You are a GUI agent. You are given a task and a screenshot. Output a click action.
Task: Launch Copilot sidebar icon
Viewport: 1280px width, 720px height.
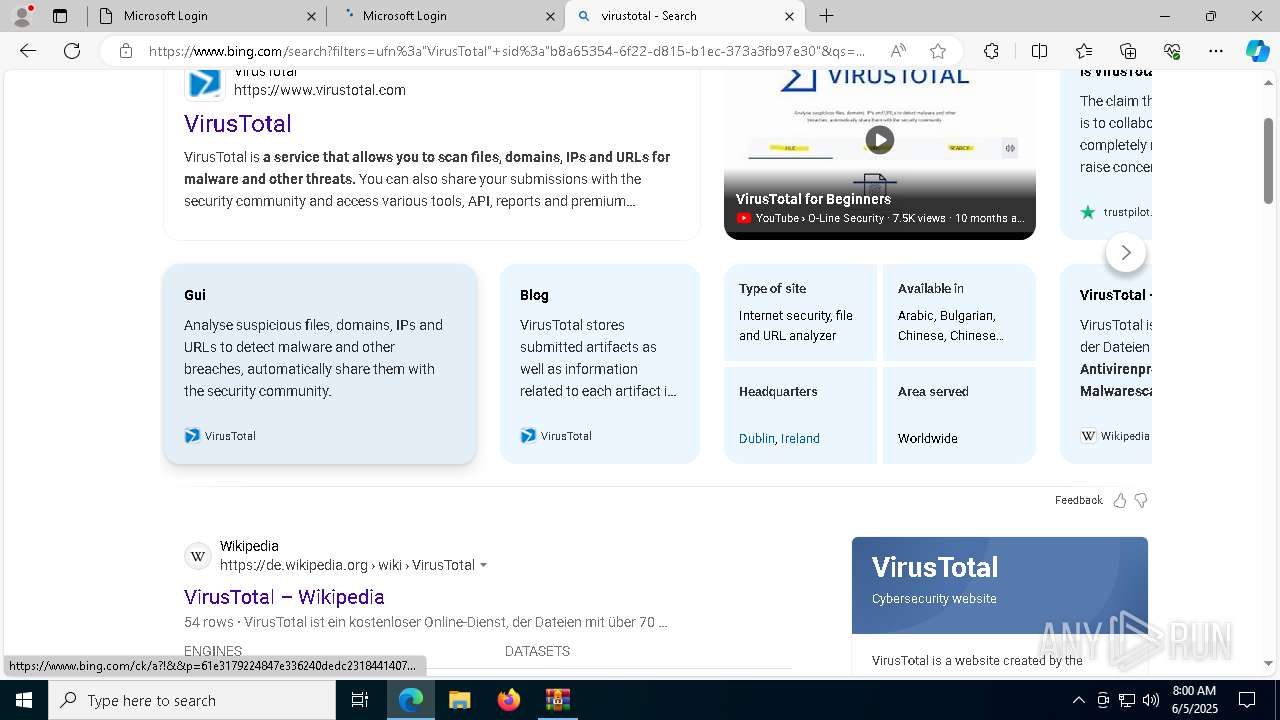(1257, 51)
